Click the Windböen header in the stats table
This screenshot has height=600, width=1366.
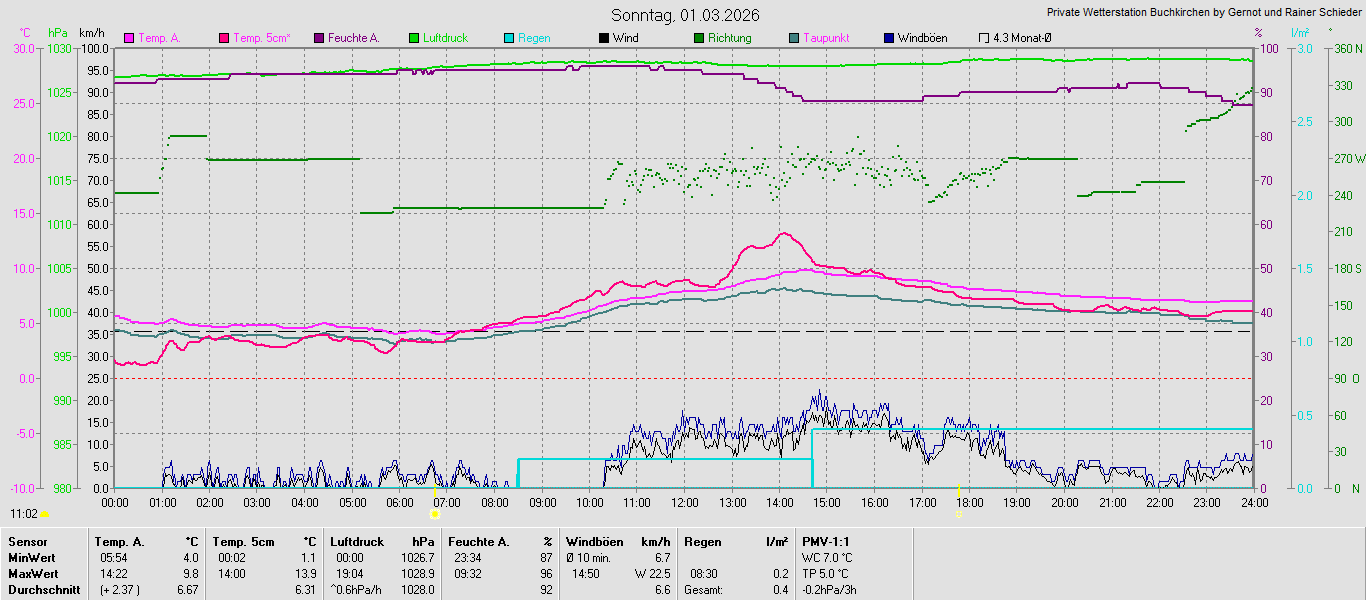click(594, 542)
